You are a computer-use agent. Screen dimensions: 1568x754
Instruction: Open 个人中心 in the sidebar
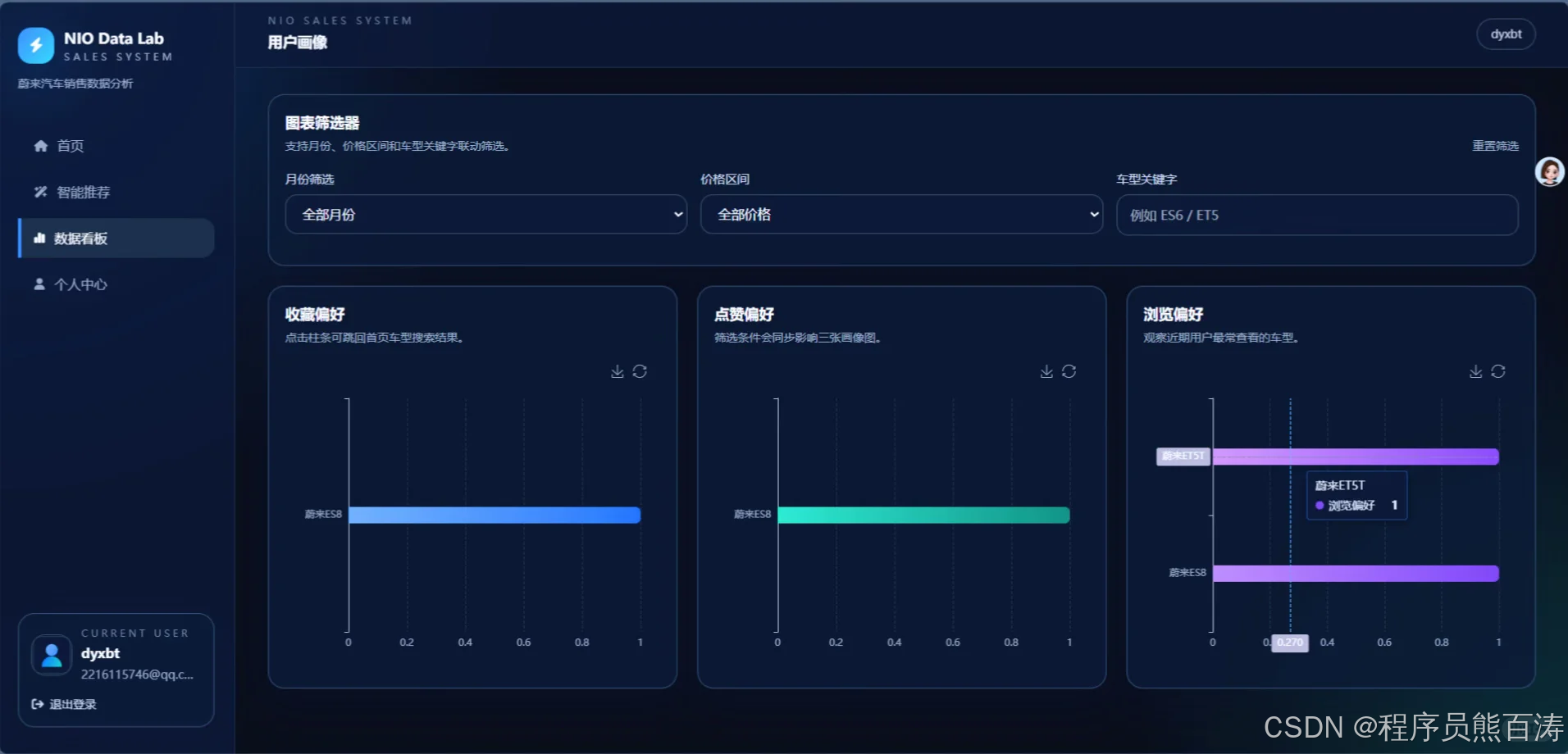[x=116, y=284]
